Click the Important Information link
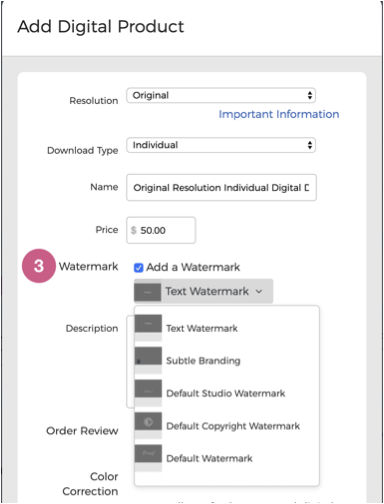The height and width of the screenshot is (504, 384). (279, 114)
